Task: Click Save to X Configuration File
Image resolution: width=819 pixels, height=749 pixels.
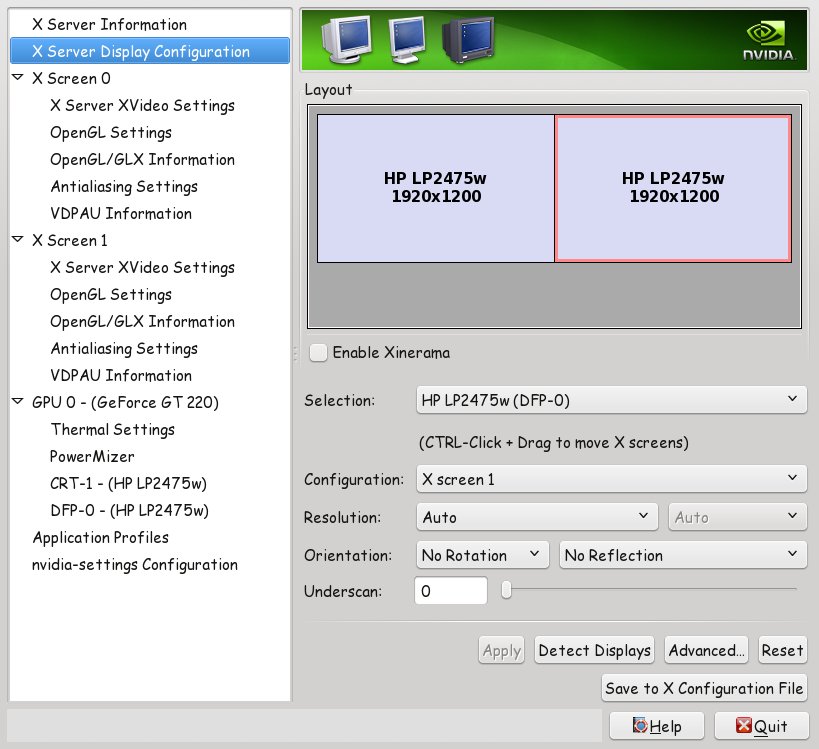Action: 704,688
